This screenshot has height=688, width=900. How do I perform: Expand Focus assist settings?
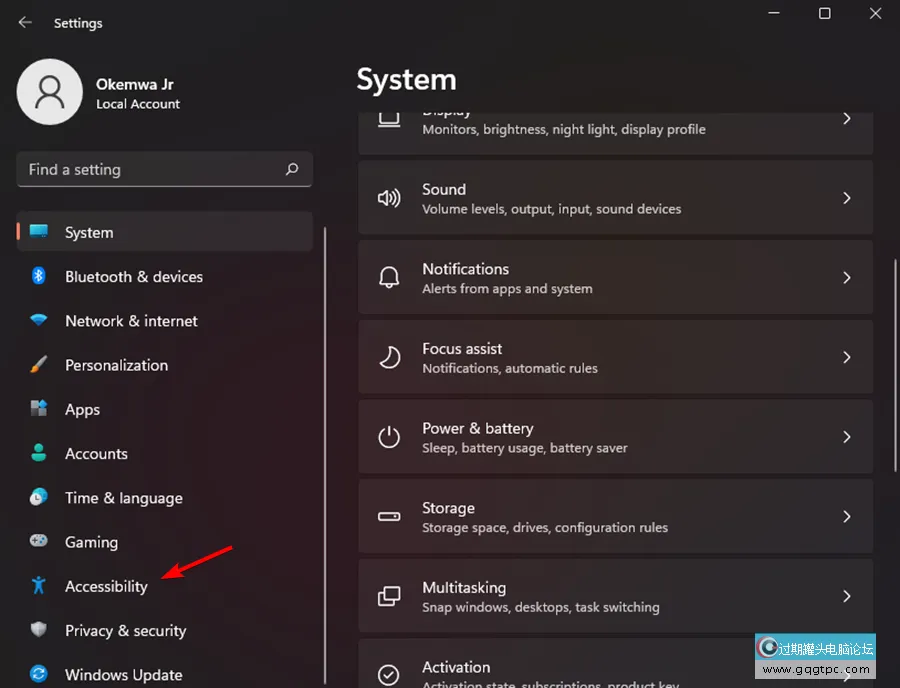tap(845, 357)
